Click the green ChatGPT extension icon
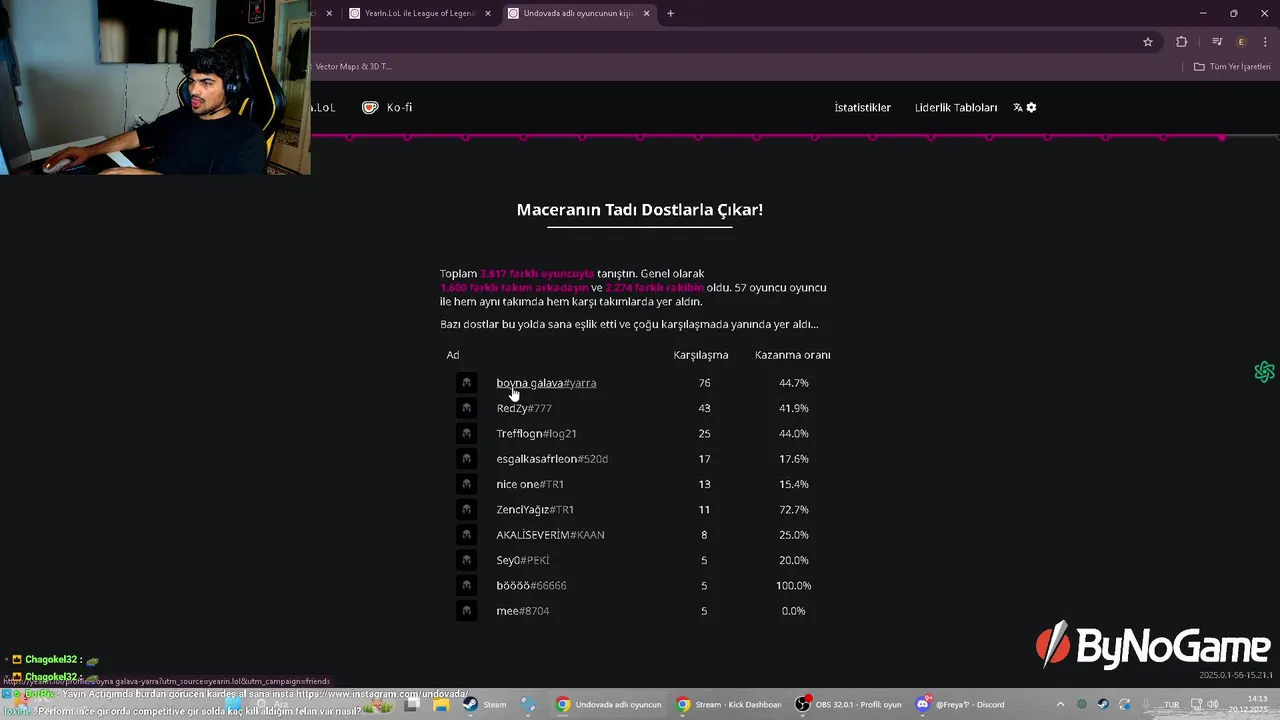The width and height of the screenshot is (1280, 720). point(1264,372)
